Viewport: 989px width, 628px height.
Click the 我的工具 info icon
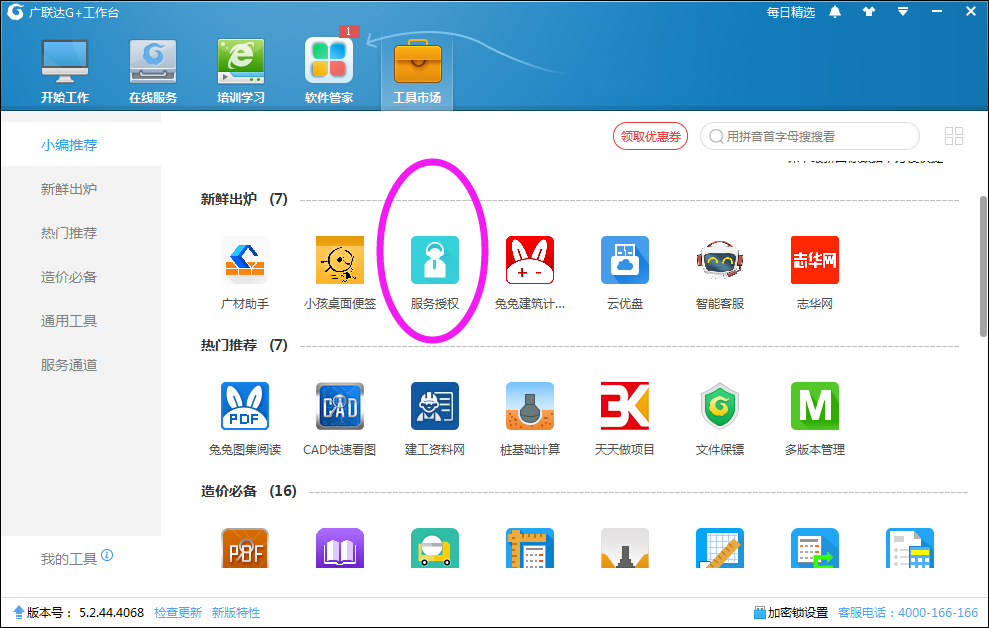[x=107, y=555]
